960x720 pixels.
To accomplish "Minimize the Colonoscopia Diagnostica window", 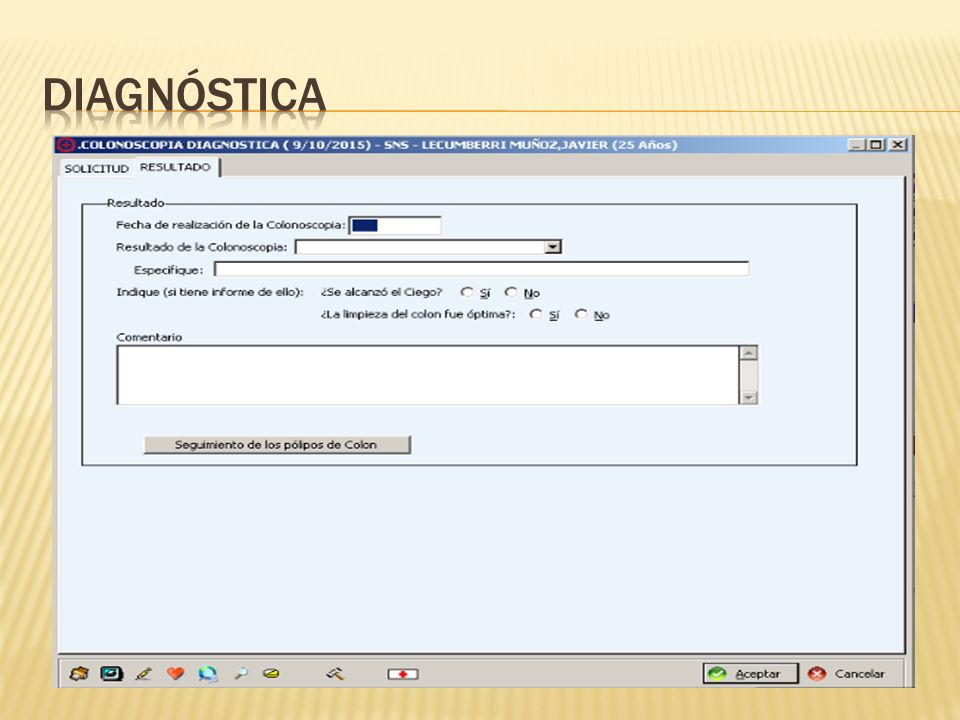I will (855, 145).
